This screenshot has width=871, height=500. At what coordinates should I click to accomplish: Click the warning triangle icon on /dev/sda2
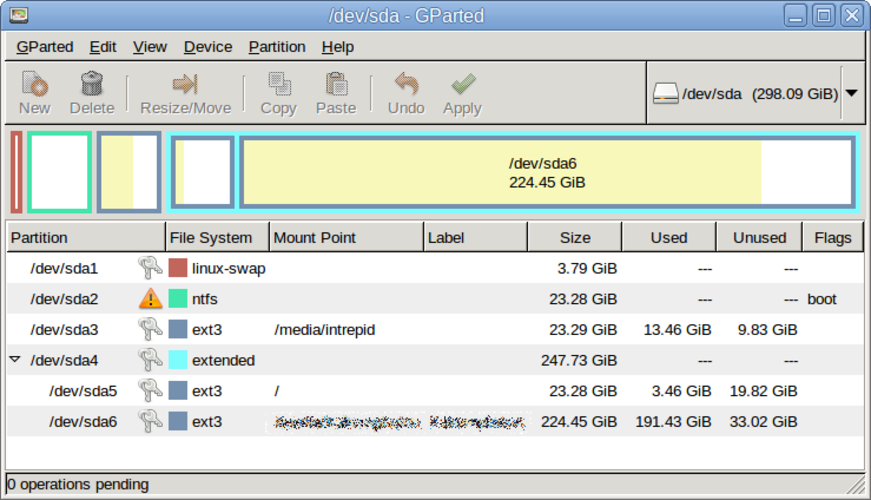click(x=150, y=299)
